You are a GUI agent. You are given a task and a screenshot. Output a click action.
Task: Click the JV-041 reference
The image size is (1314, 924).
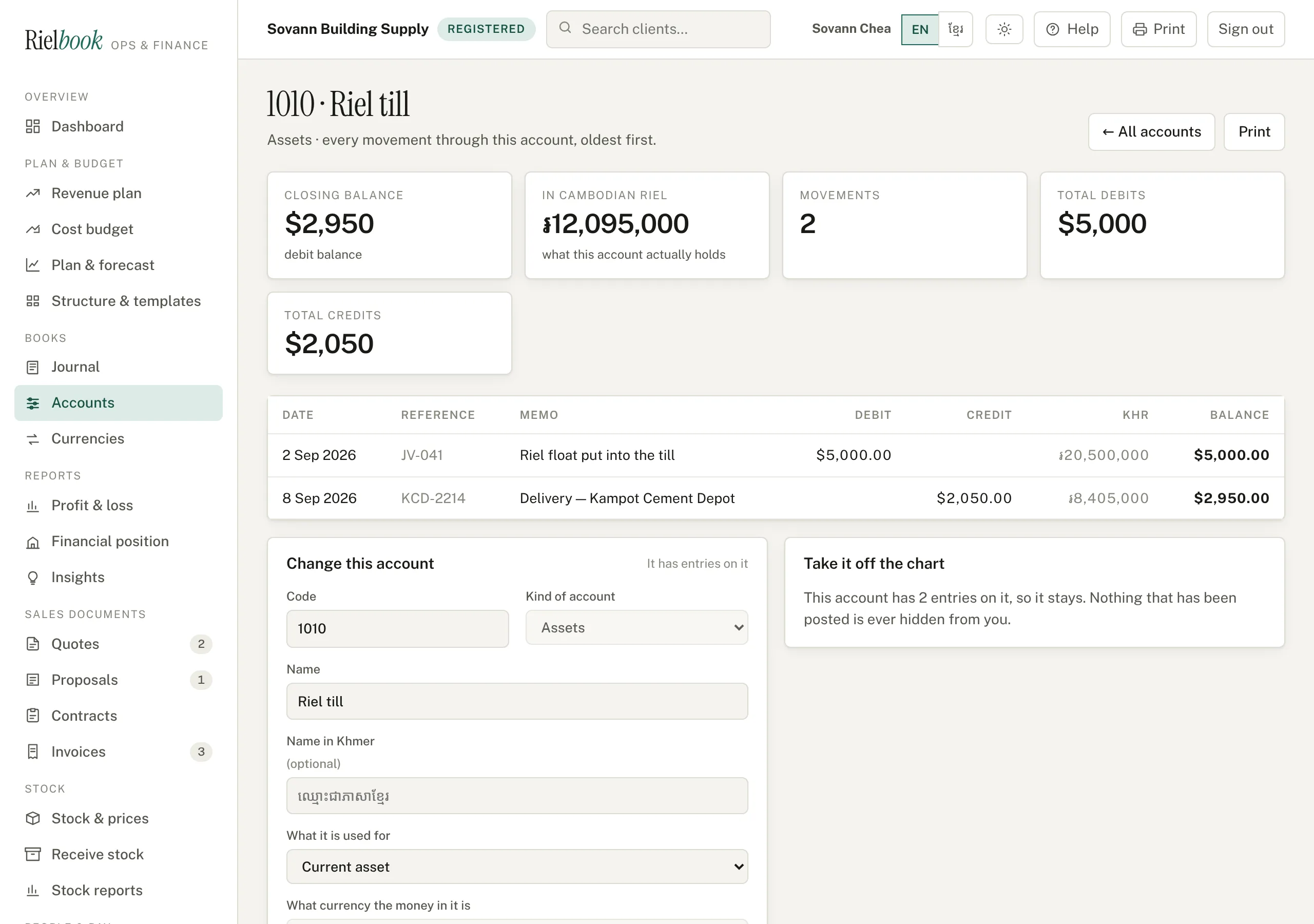422,455
